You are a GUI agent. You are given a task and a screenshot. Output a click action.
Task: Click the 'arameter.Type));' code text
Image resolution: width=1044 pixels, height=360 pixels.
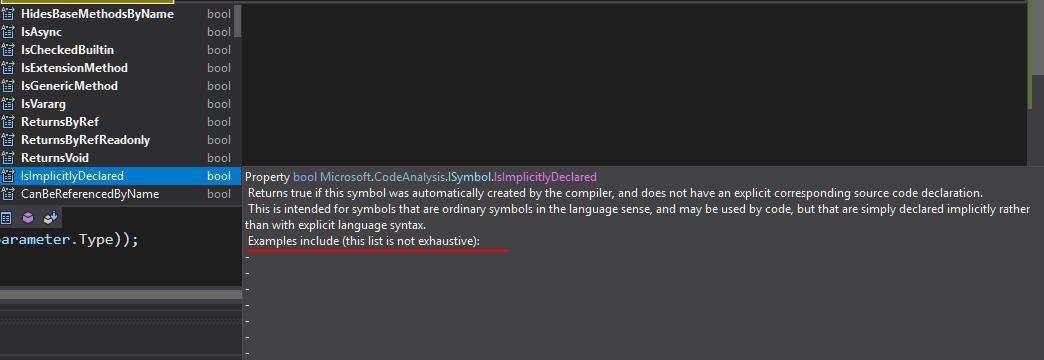[x=69, y=240]
